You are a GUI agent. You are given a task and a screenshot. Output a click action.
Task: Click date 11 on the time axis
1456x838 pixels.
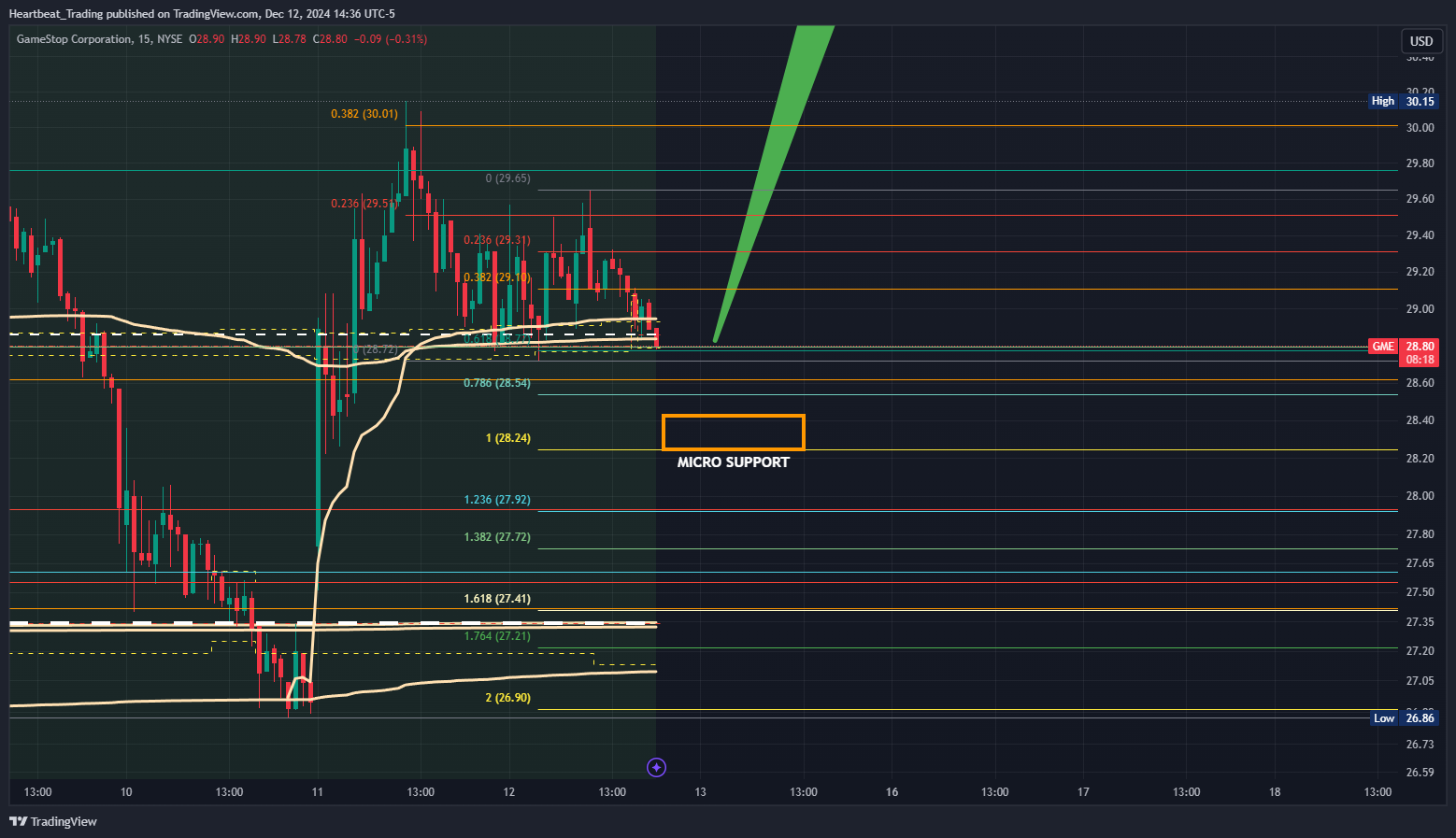click(x=318, y=792)
